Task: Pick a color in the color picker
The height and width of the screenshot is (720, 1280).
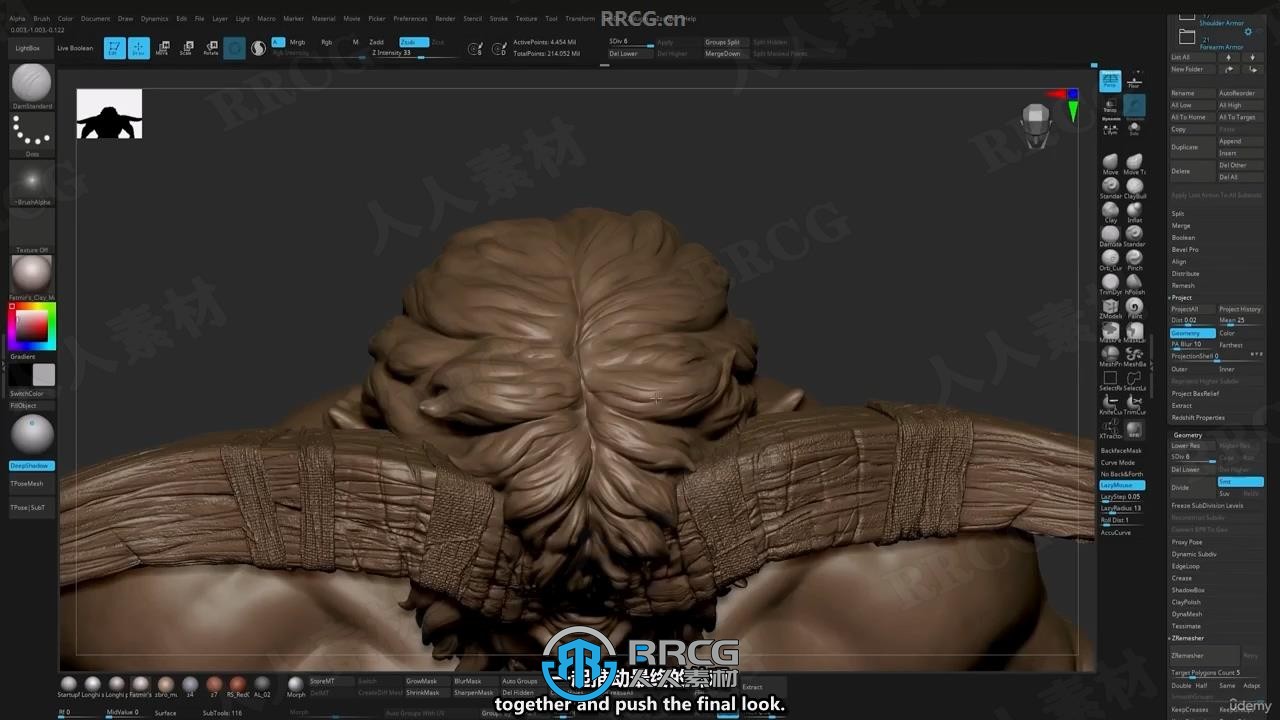Action: 32,326
